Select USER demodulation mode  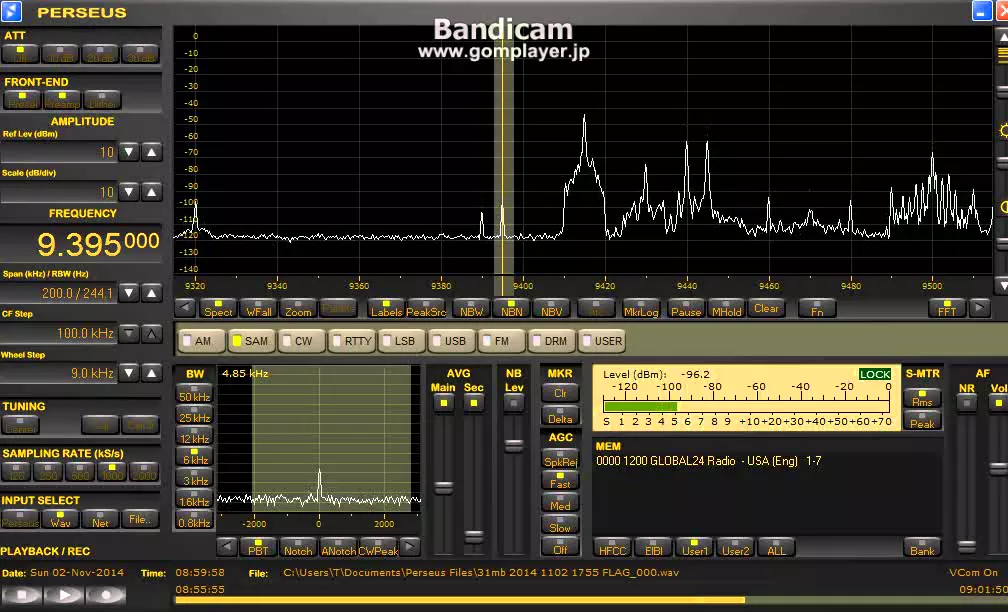click(602, 341)
